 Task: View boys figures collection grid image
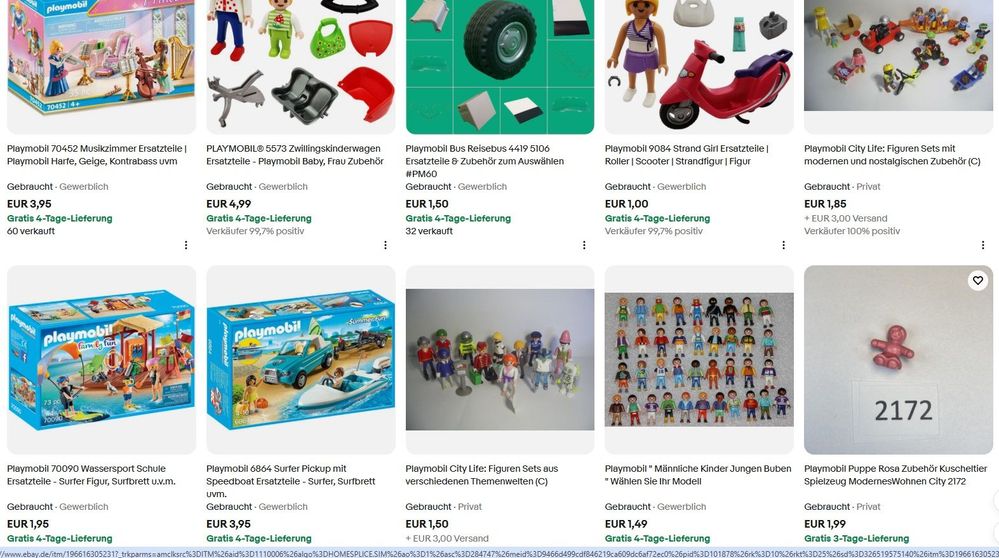coord(699,360)
